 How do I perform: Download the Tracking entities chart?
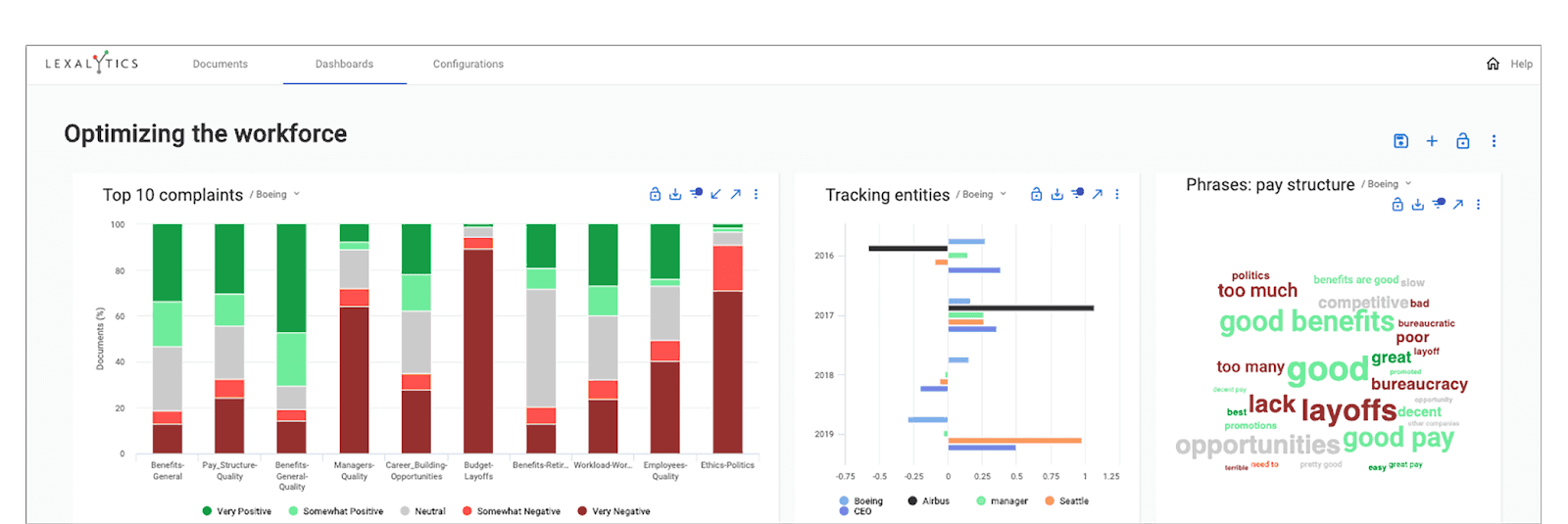pos(1056,194)
